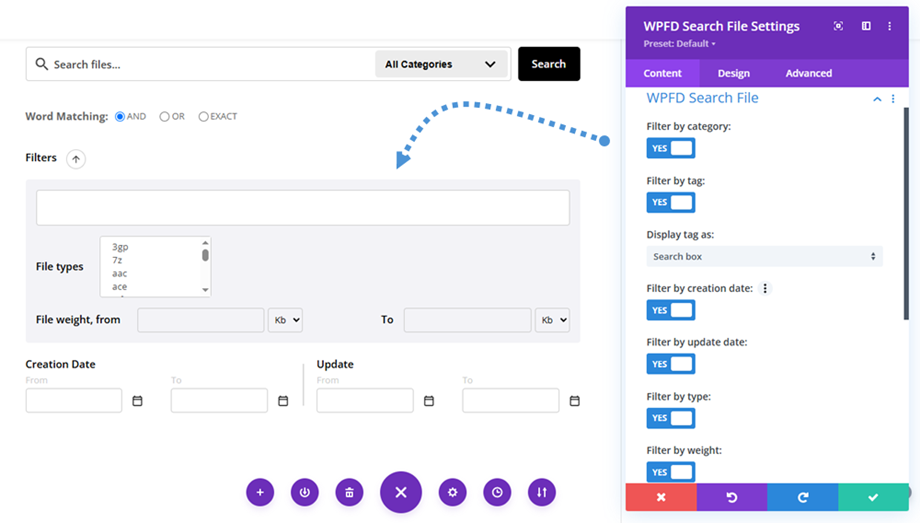Toggle Filter by category switch

(671, 148)
